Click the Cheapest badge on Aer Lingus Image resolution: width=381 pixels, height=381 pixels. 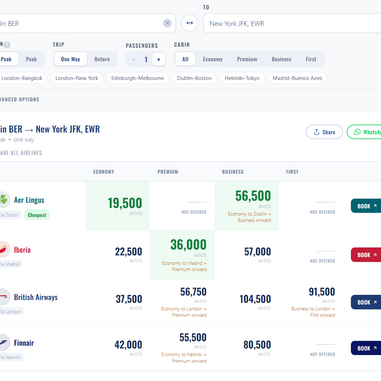pos(37,215)
